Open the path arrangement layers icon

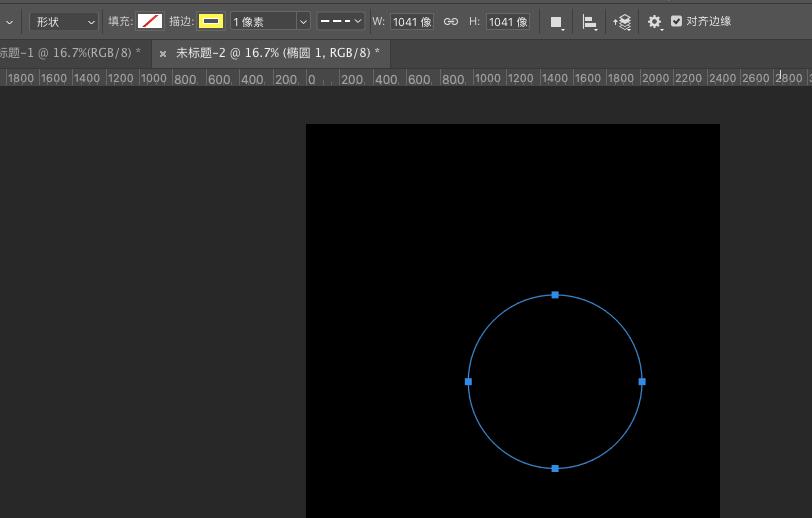[622, 22]
